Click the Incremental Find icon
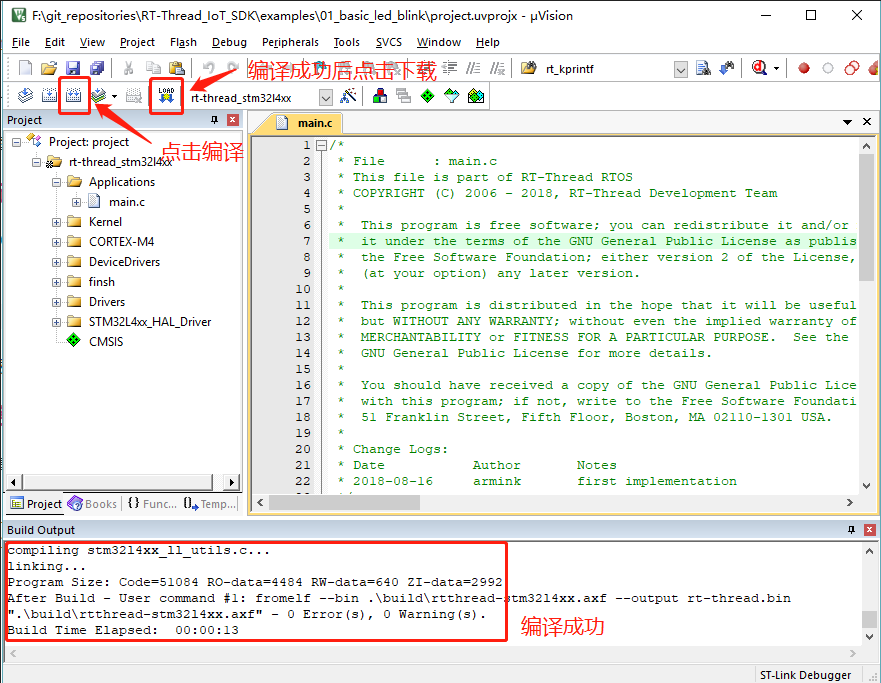 click(x=727, y=69)
